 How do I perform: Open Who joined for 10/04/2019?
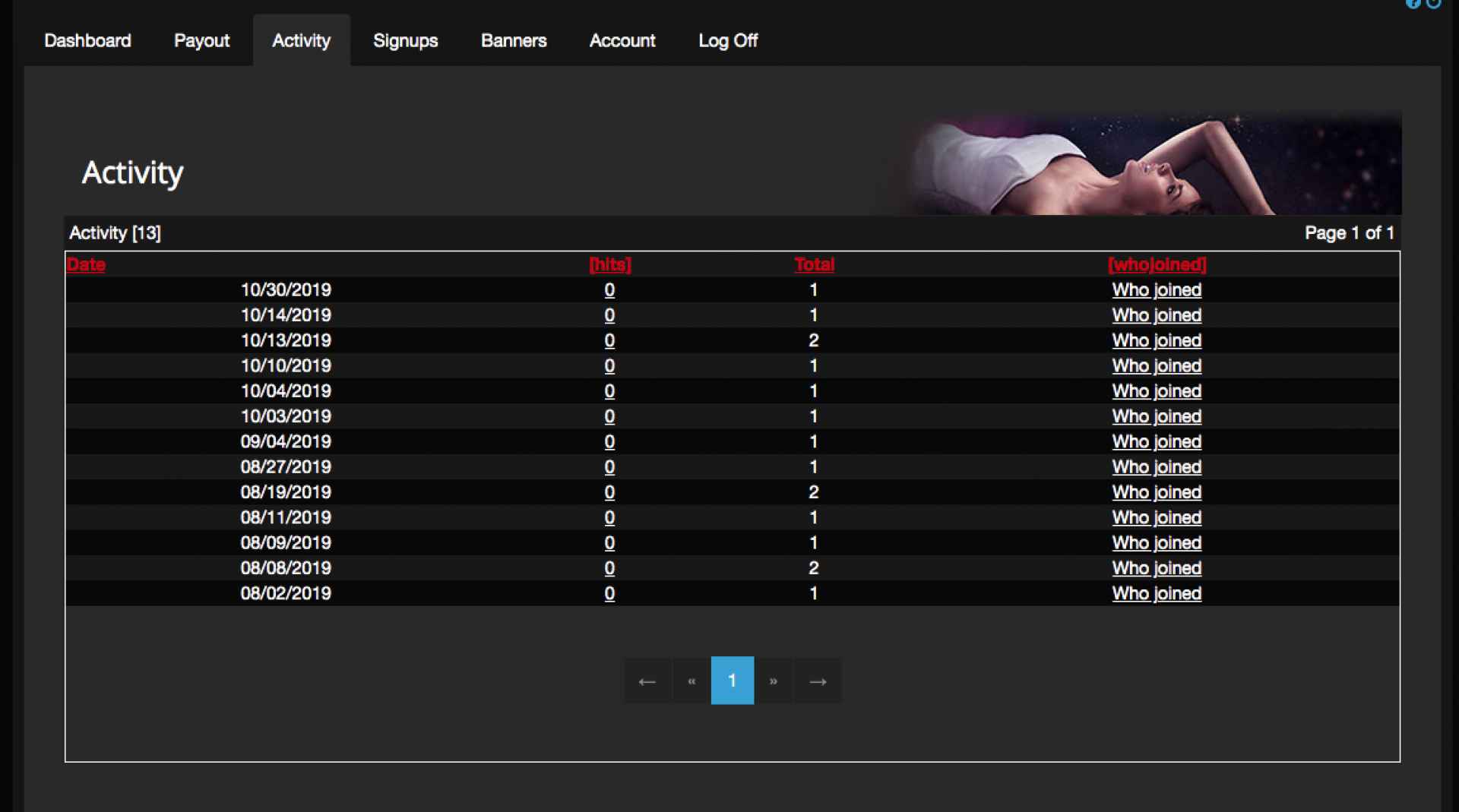click(x=1157, y=390)
